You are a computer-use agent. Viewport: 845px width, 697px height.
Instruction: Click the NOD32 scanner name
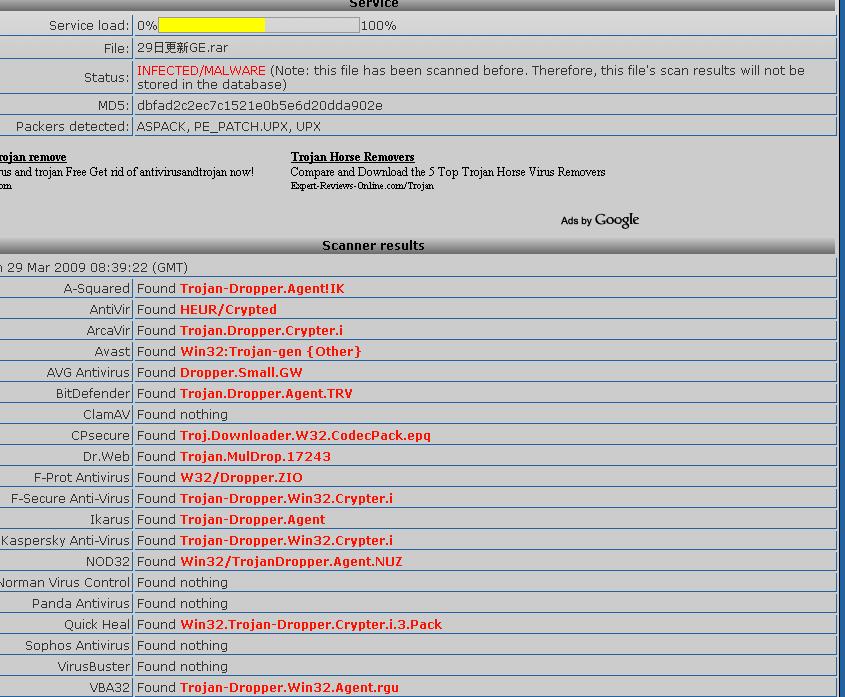108,562
